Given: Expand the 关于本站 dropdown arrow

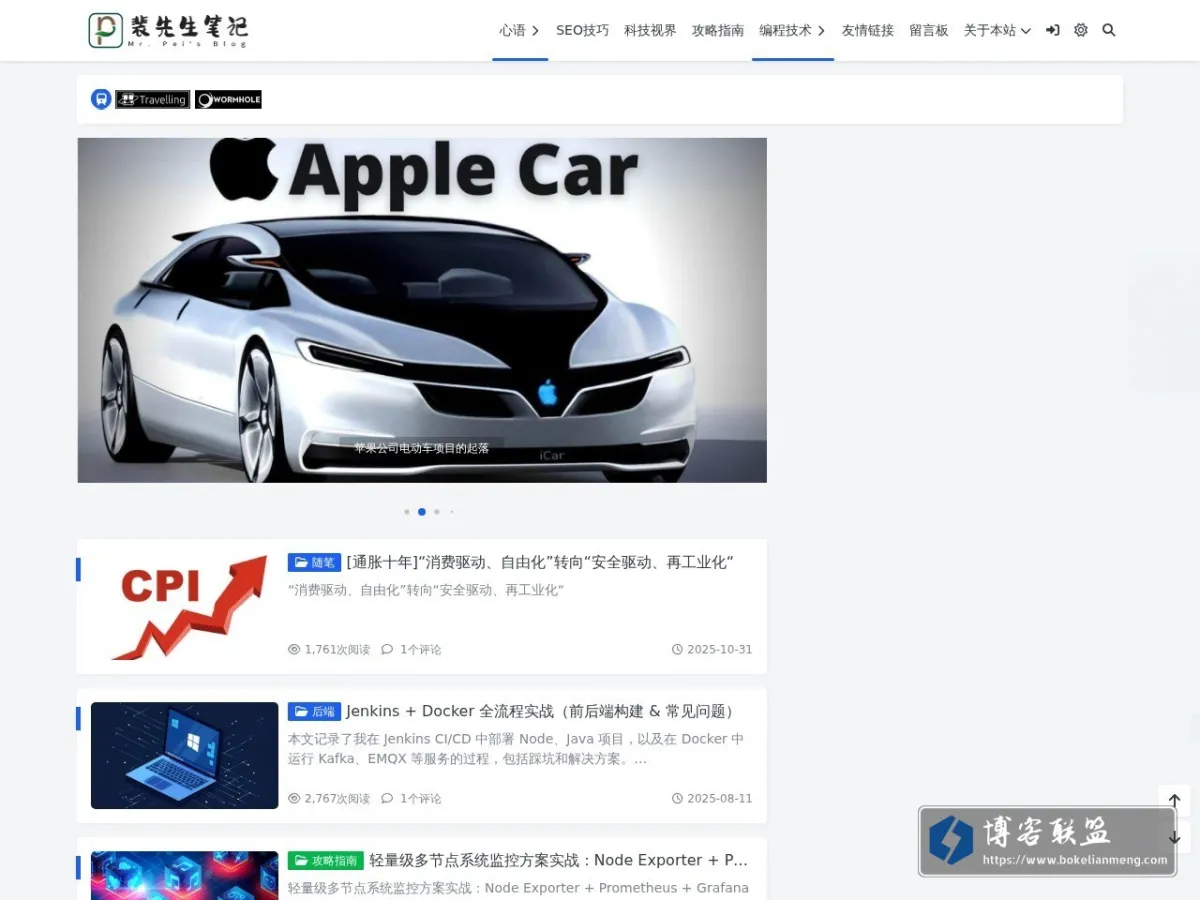Looking at the screenshot, I should 1025,31.
